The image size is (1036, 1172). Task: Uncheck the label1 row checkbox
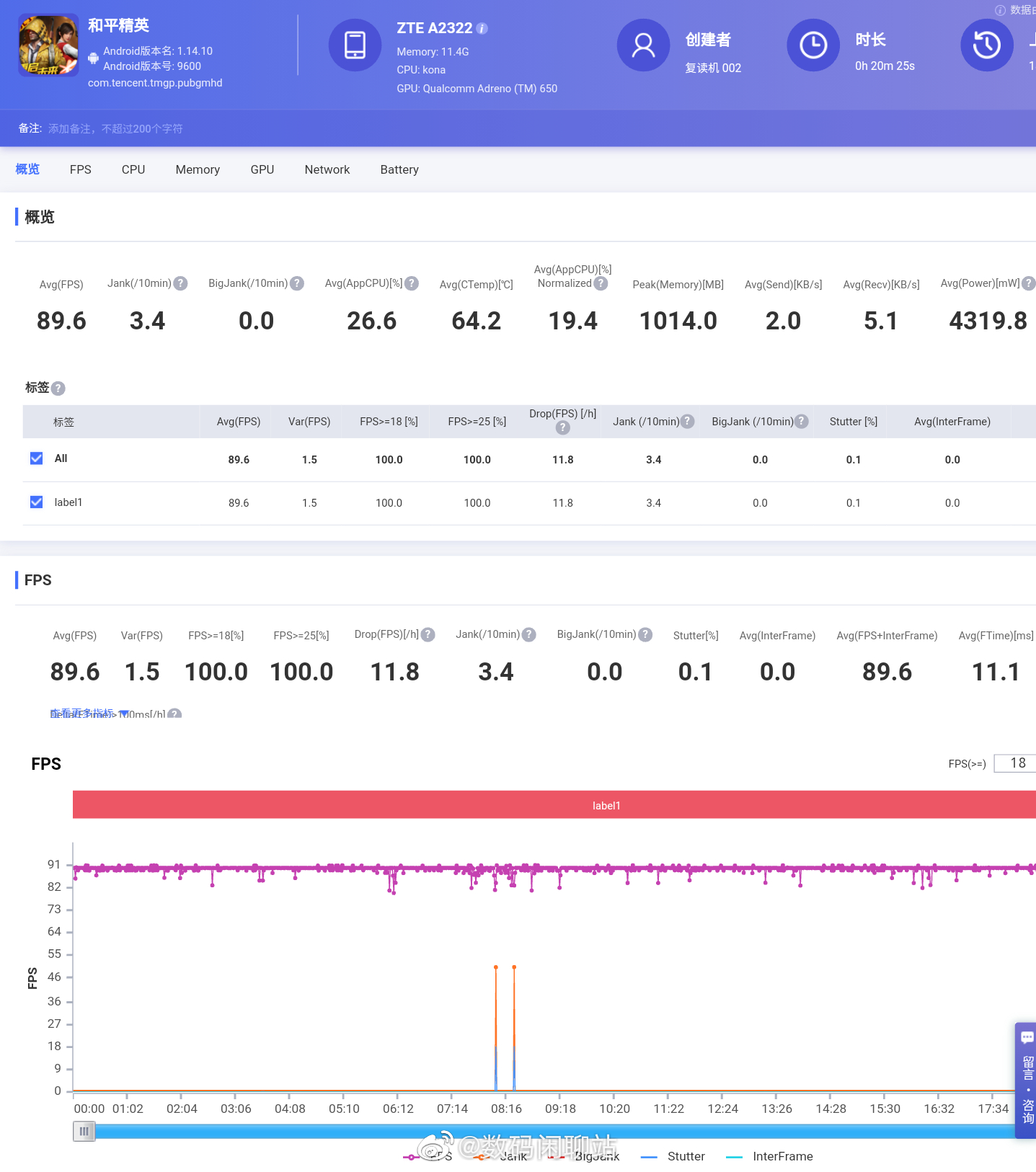coord(37,502)
